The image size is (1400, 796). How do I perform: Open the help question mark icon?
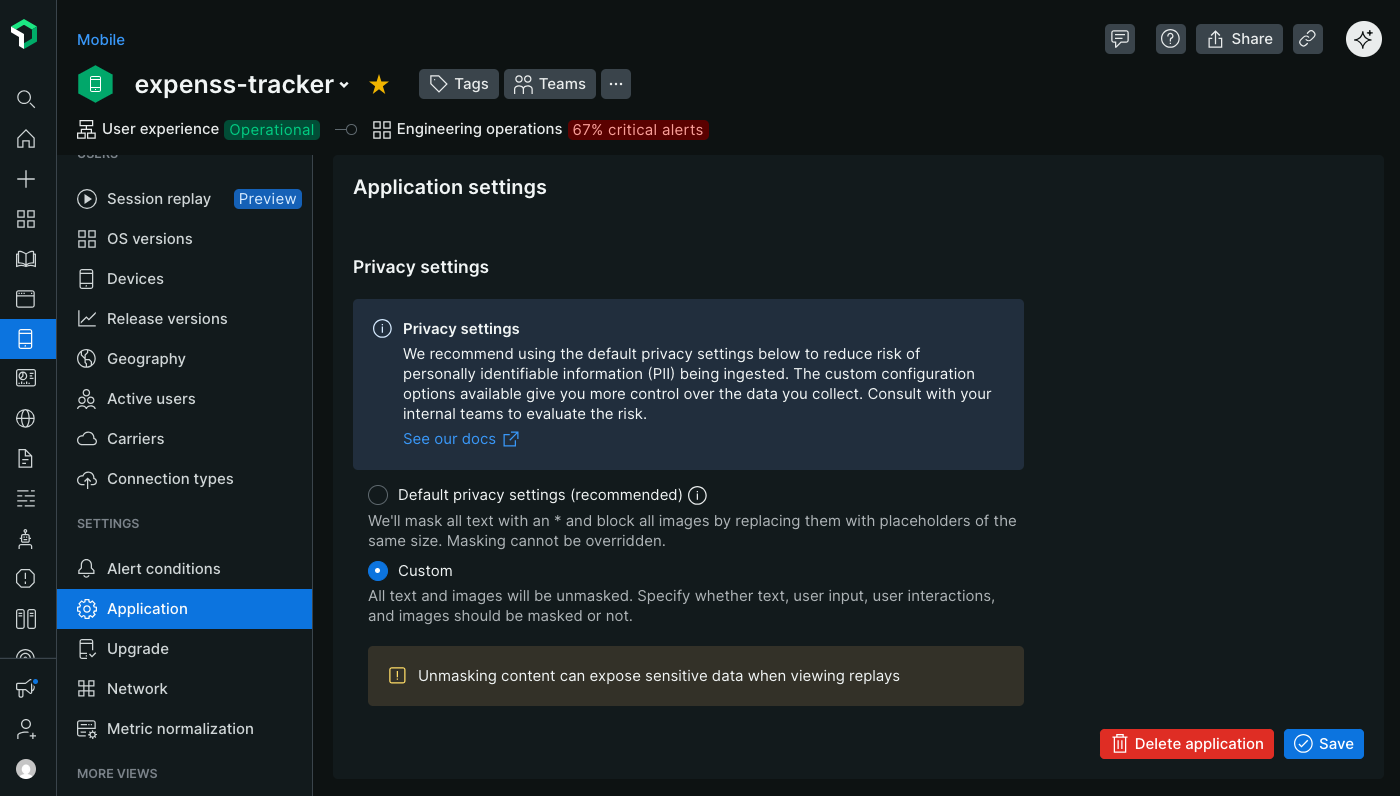tap(1170, 39)
